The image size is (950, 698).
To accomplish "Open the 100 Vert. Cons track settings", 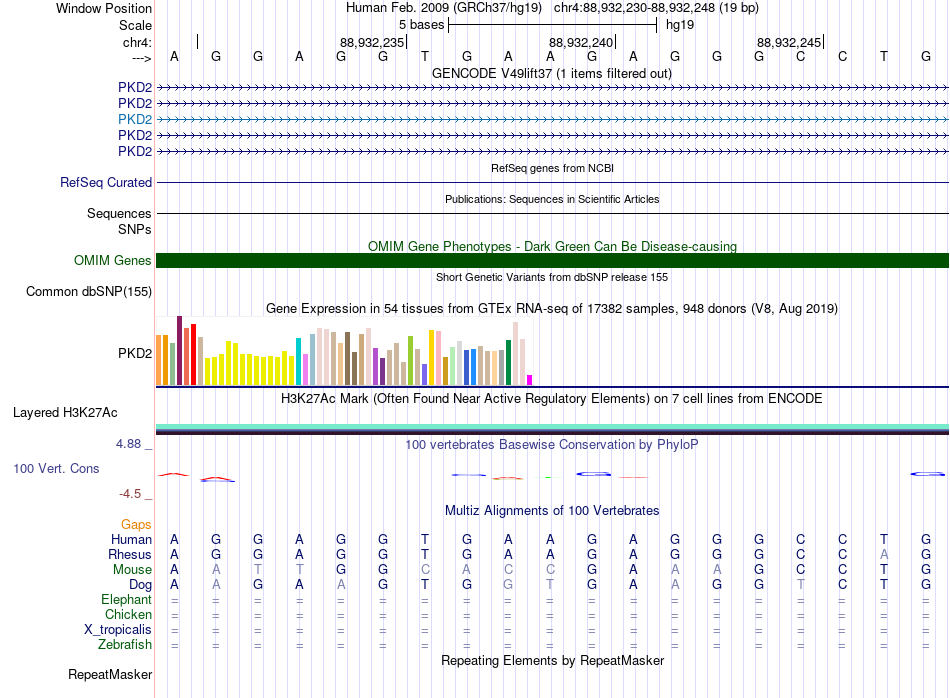I will pos(56,468).
